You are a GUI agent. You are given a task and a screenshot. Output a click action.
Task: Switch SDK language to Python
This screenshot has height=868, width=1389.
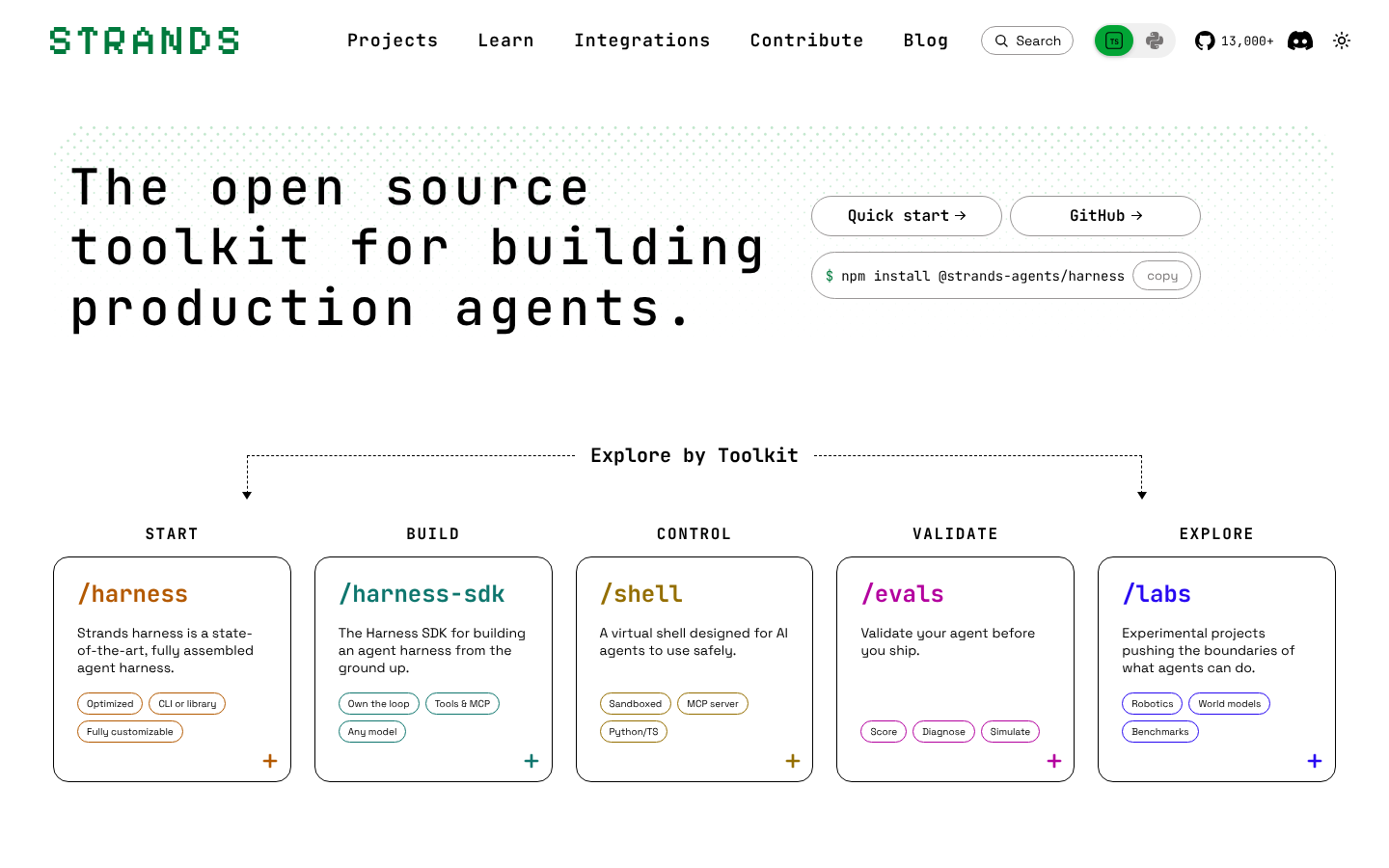point(1155,41)
